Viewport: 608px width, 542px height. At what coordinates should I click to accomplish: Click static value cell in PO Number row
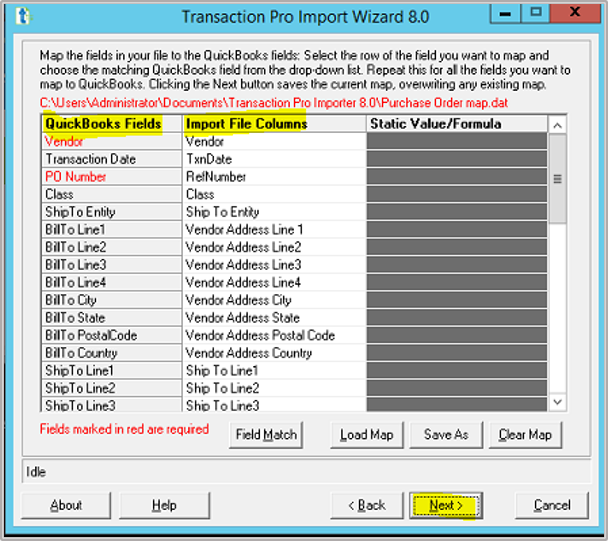tap(457, 177)
